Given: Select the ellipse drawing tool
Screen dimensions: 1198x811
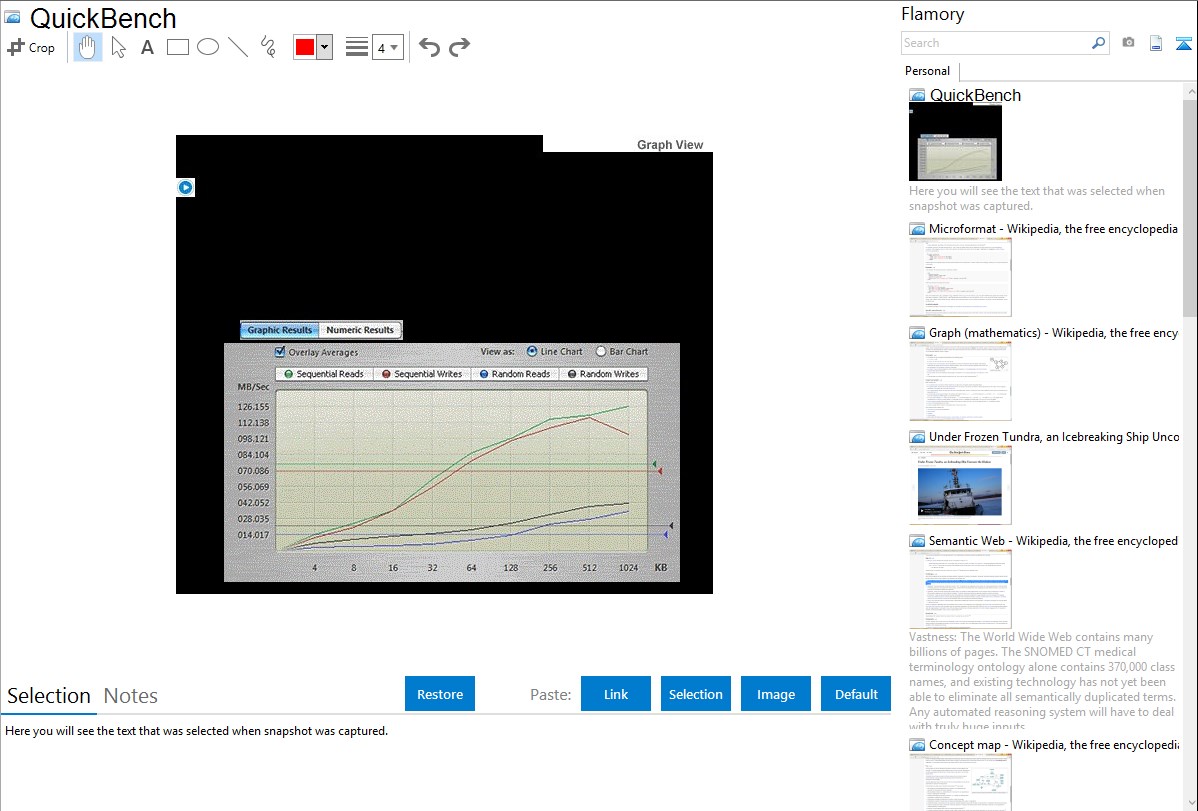Looking at the screenshot, I should (208, 47).
